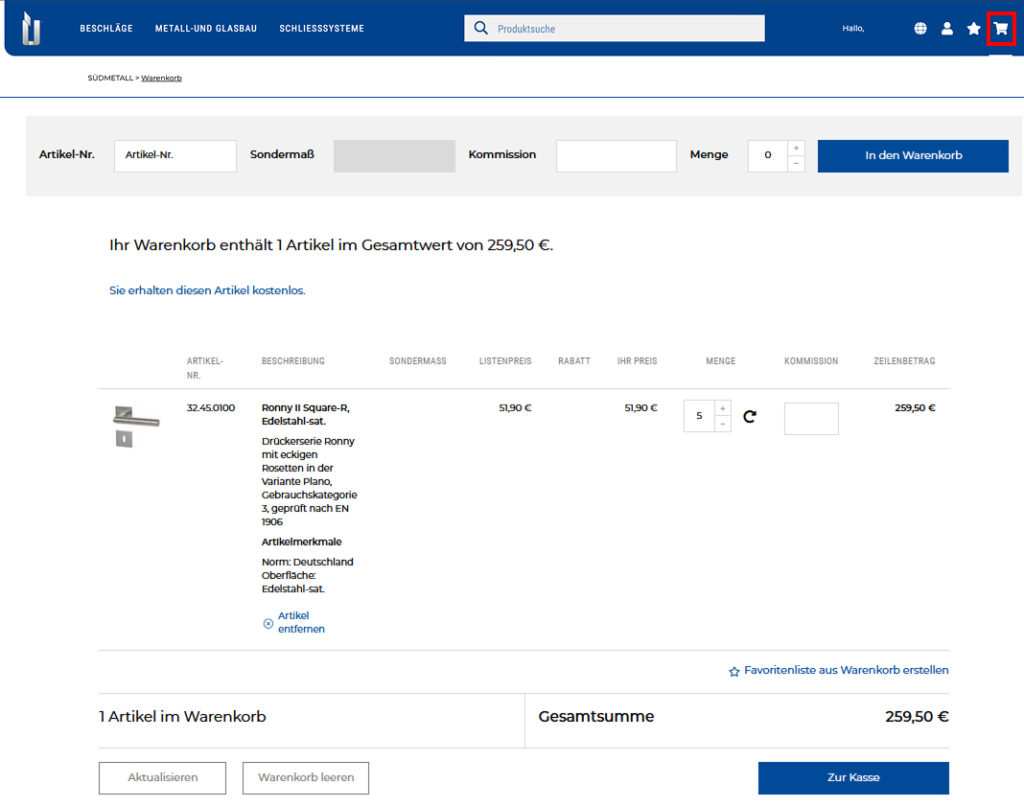The image size is (1024, 807).
Task: Click the Warenkorb leeren button
Action: click(305, 777)
